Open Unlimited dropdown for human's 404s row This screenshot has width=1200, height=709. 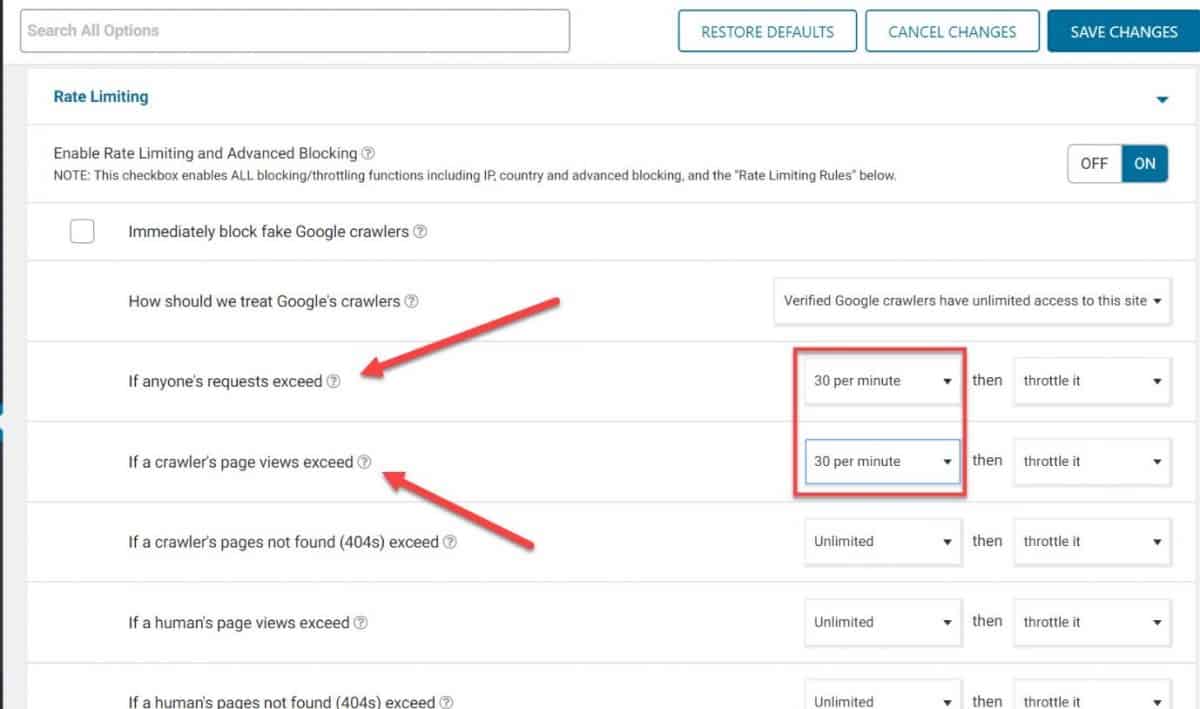tap(883, 695)
